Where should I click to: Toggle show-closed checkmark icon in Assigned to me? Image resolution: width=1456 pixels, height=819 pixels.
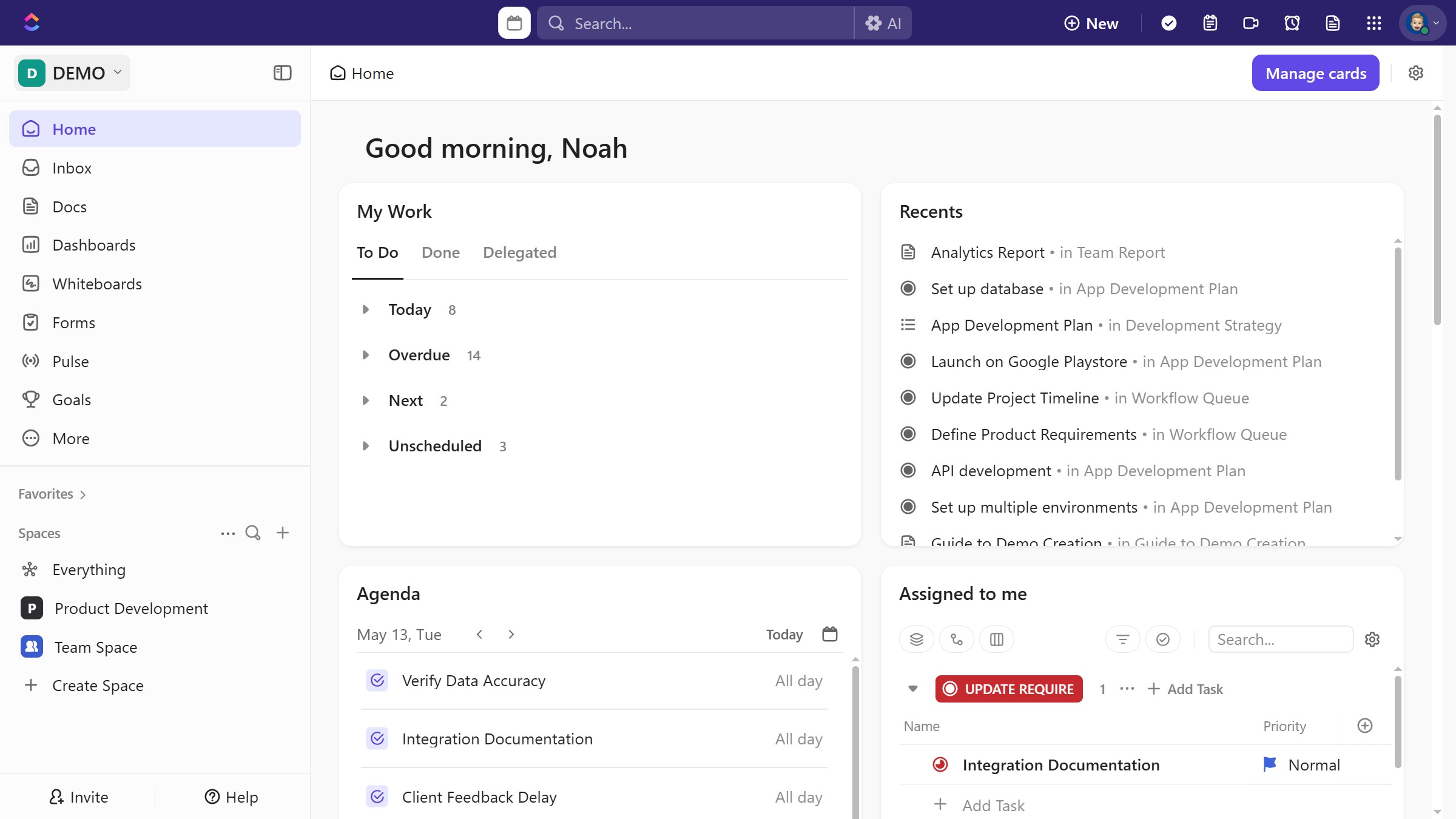(x=1162, y=639)
